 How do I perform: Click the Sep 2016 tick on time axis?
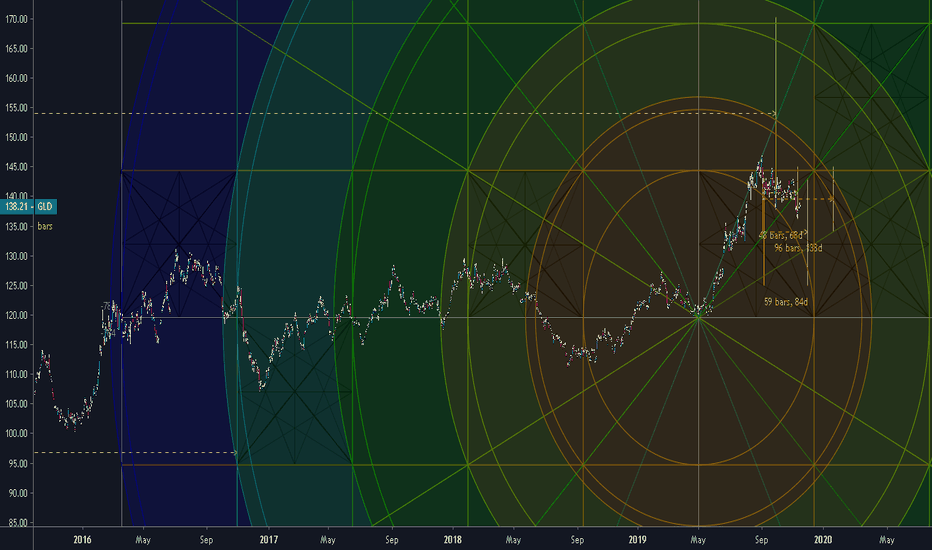coord(206,540)
